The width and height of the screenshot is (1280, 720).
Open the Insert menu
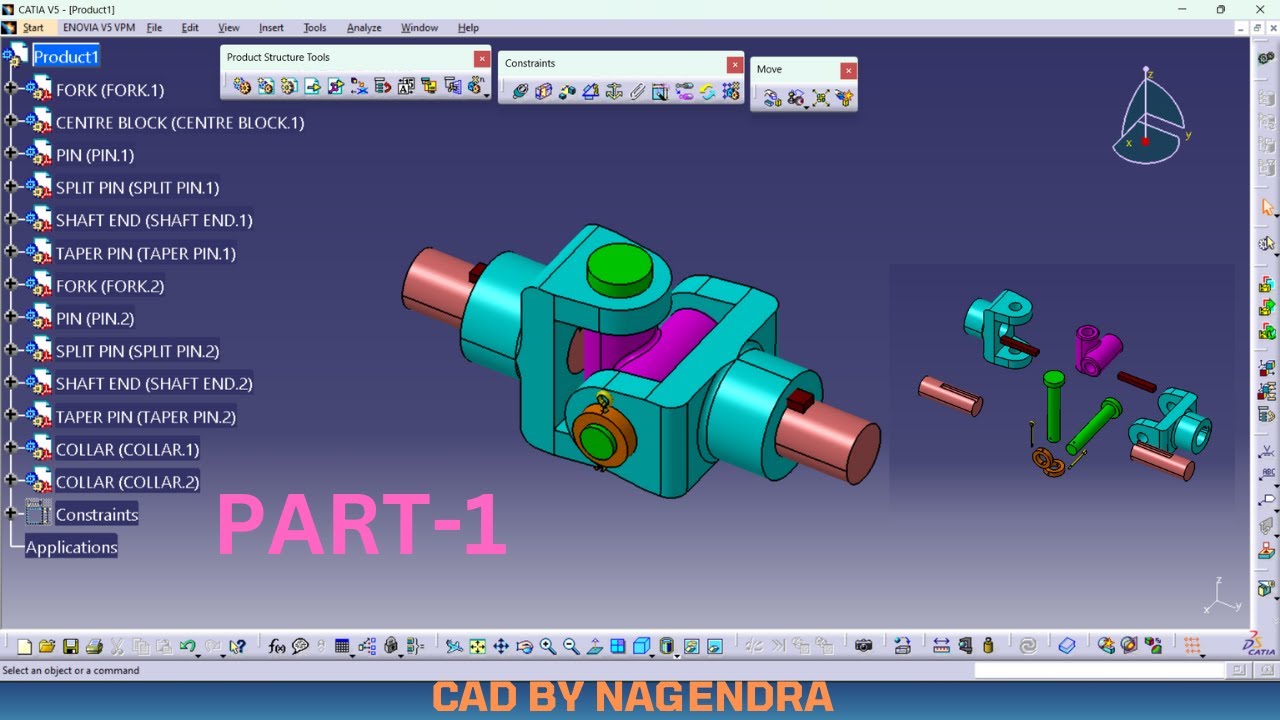tap(271, 28)
